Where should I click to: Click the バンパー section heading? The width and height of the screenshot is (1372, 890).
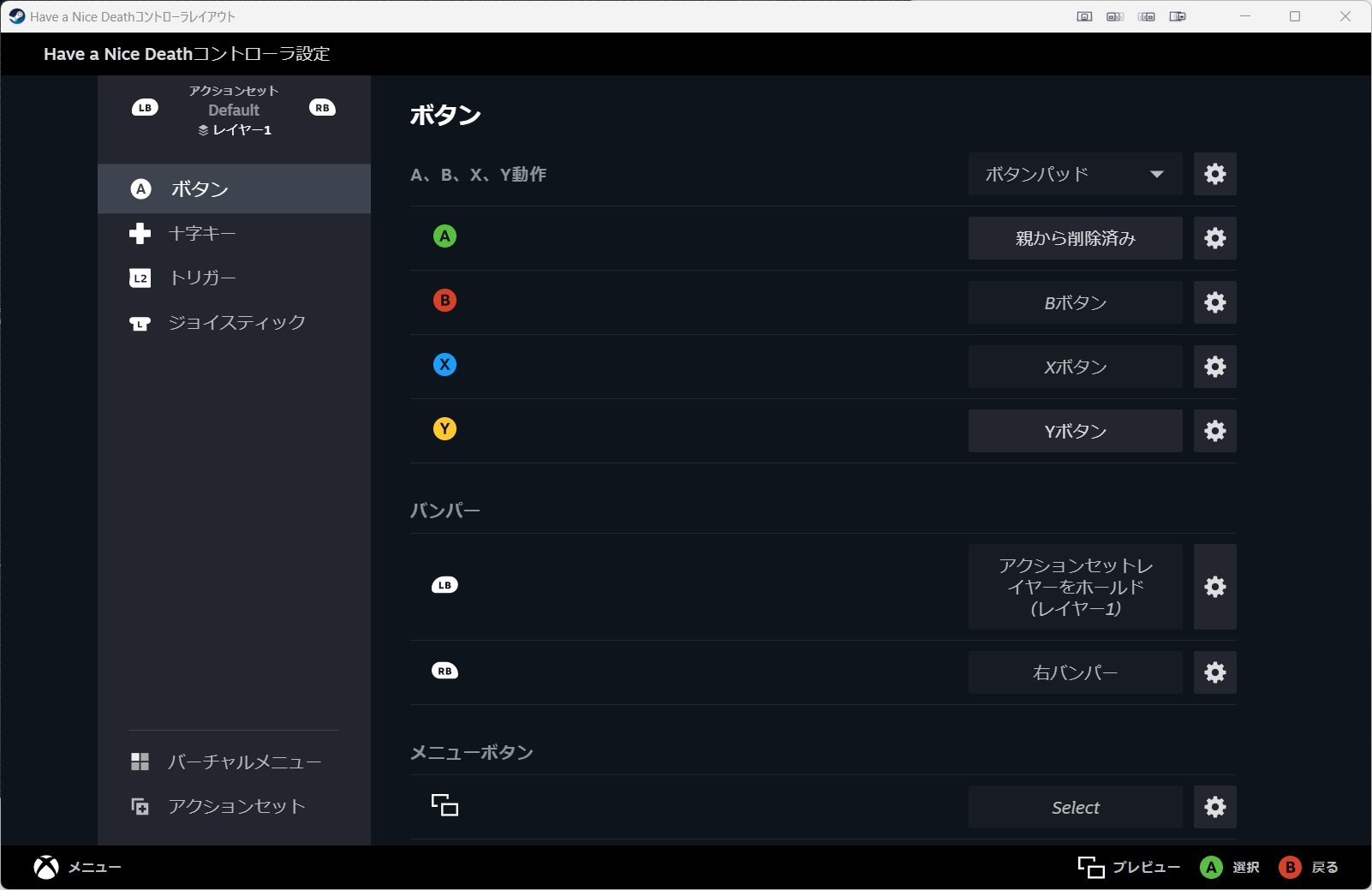click(445, 511)
